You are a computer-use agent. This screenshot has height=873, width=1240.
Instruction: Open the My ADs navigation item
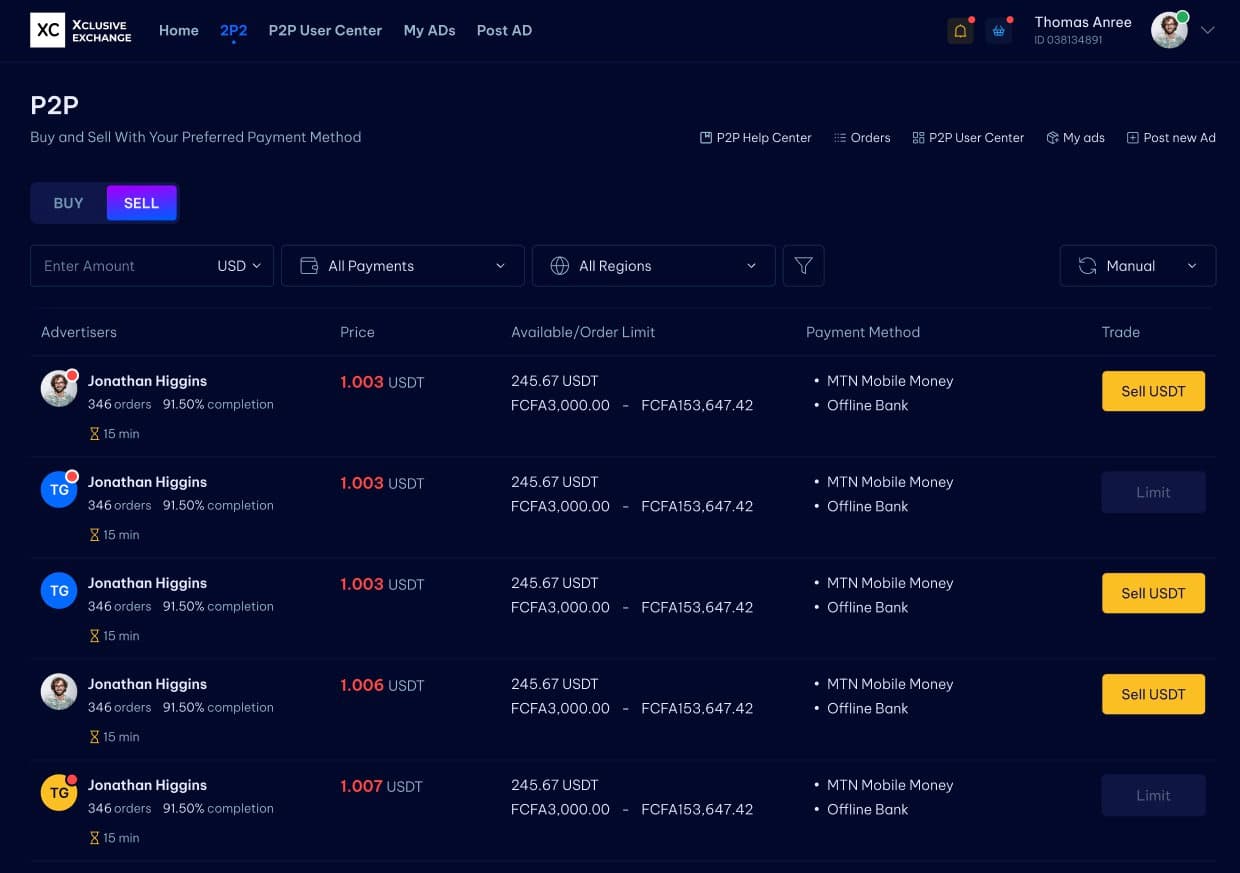tap(429, 30)
